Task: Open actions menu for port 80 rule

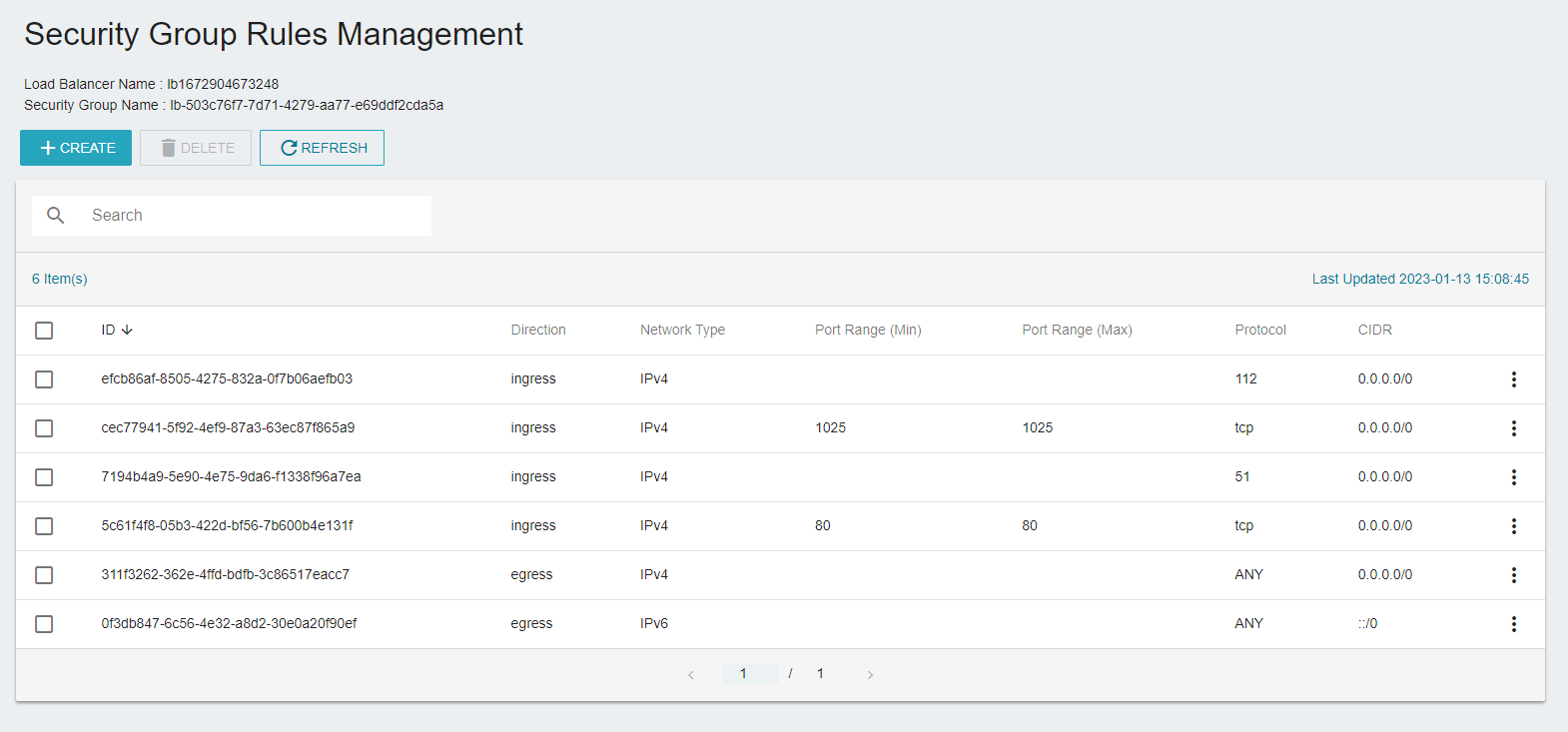Action: tap(1514, 526)
